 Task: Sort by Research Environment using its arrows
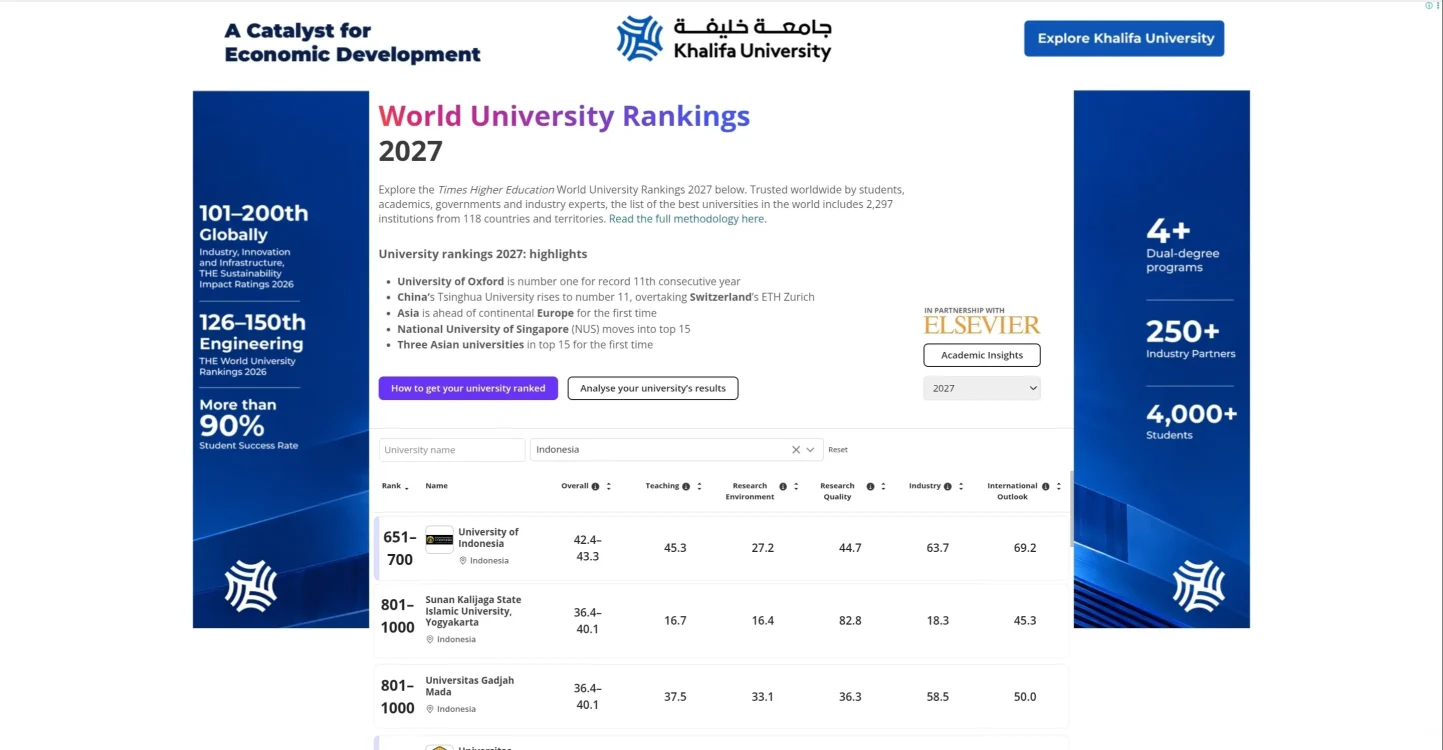(796, 486)
